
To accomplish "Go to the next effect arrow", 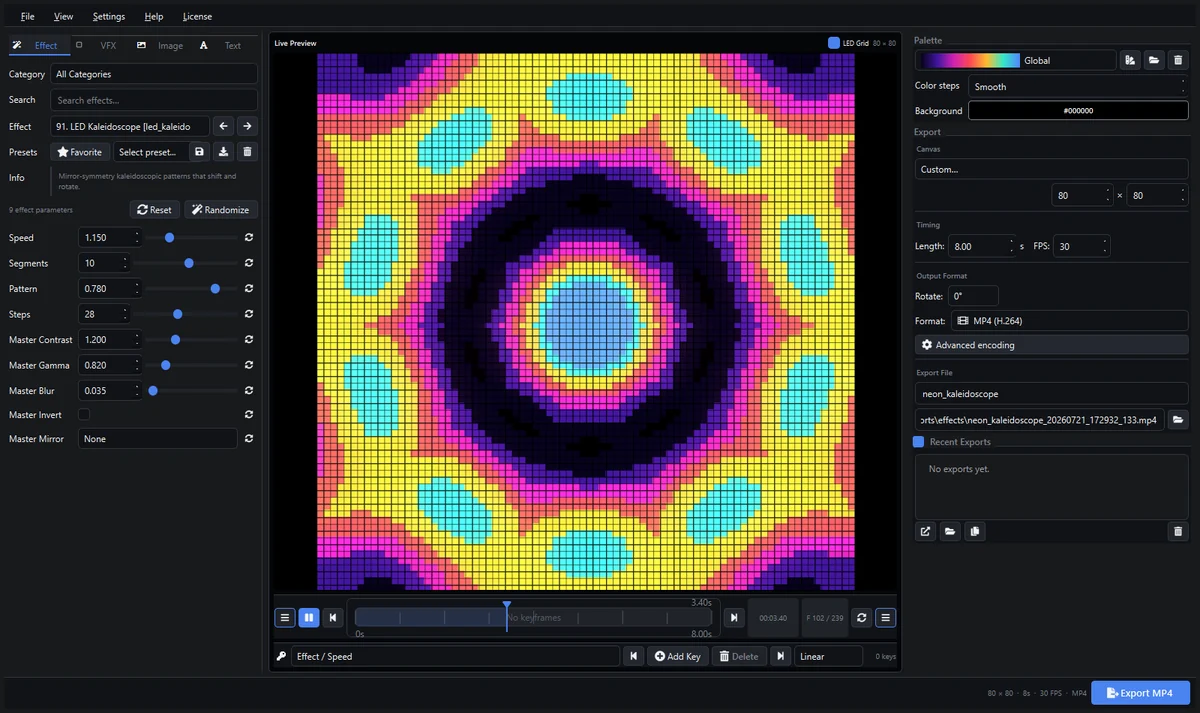I will (247, 126).
